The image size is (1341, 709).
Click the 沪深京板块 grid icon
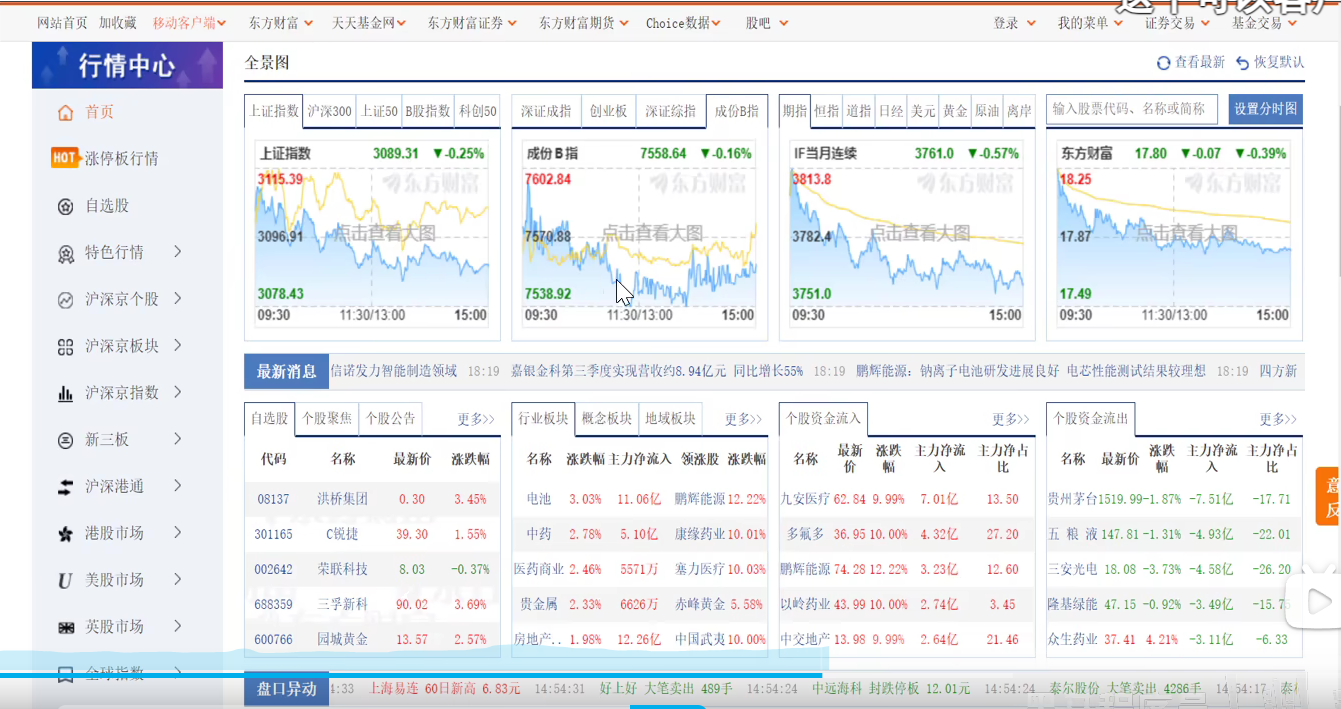(66, 346)
